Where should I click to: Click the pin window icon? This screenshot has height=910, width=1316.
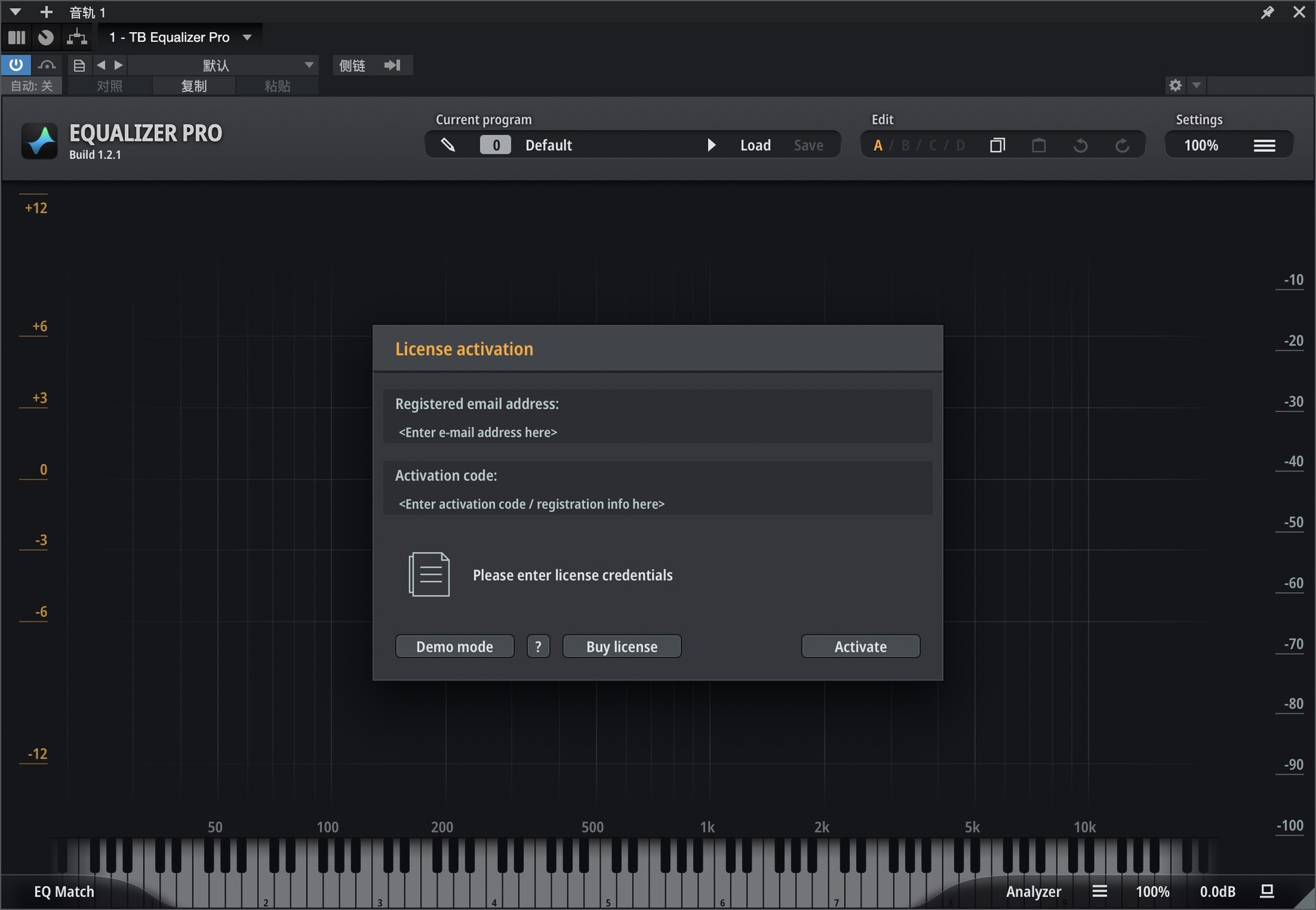[1267, 12]
